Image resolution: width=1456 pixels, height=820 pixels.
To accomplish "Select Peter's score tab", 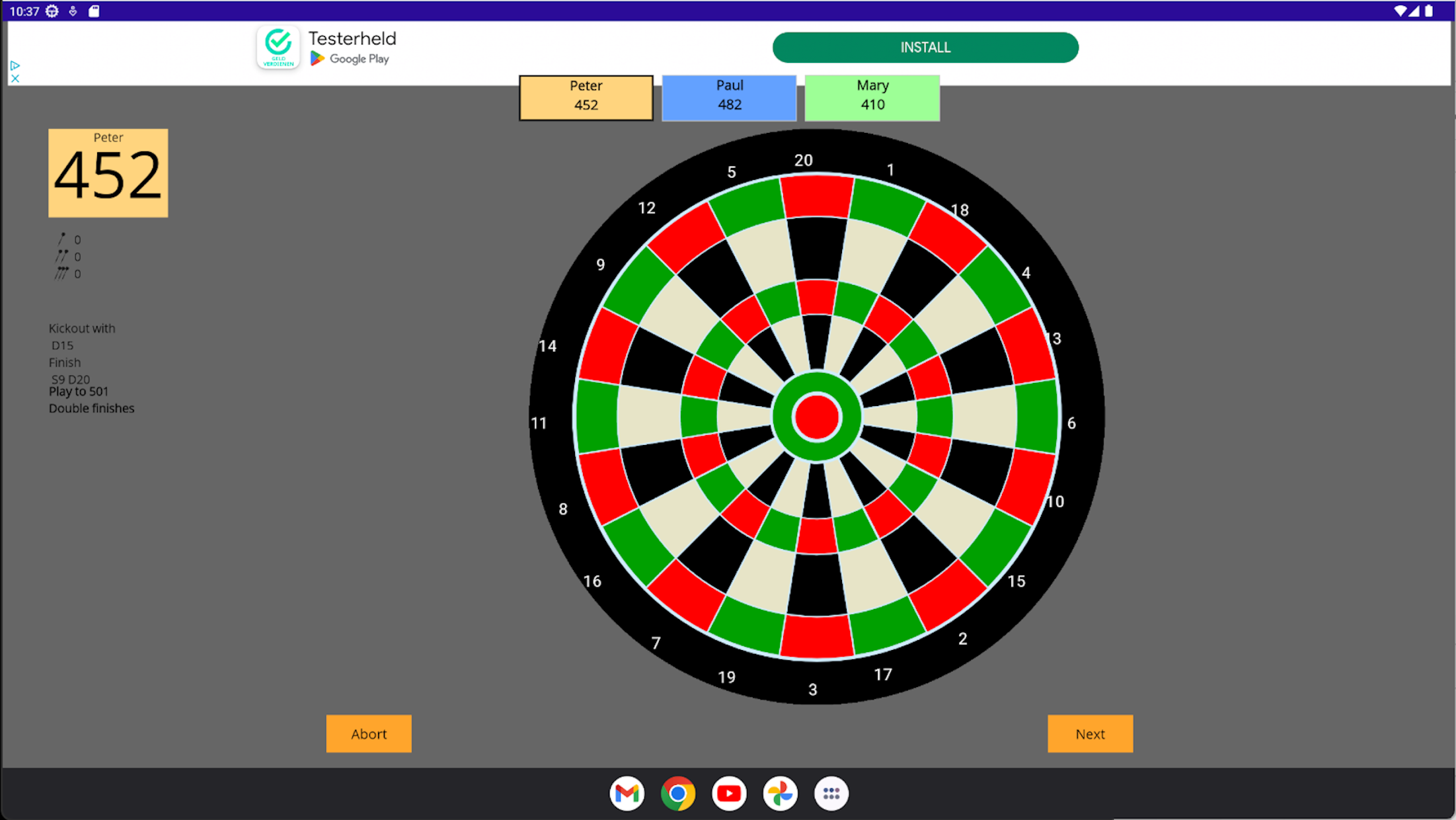I will [x=586, y=97].
